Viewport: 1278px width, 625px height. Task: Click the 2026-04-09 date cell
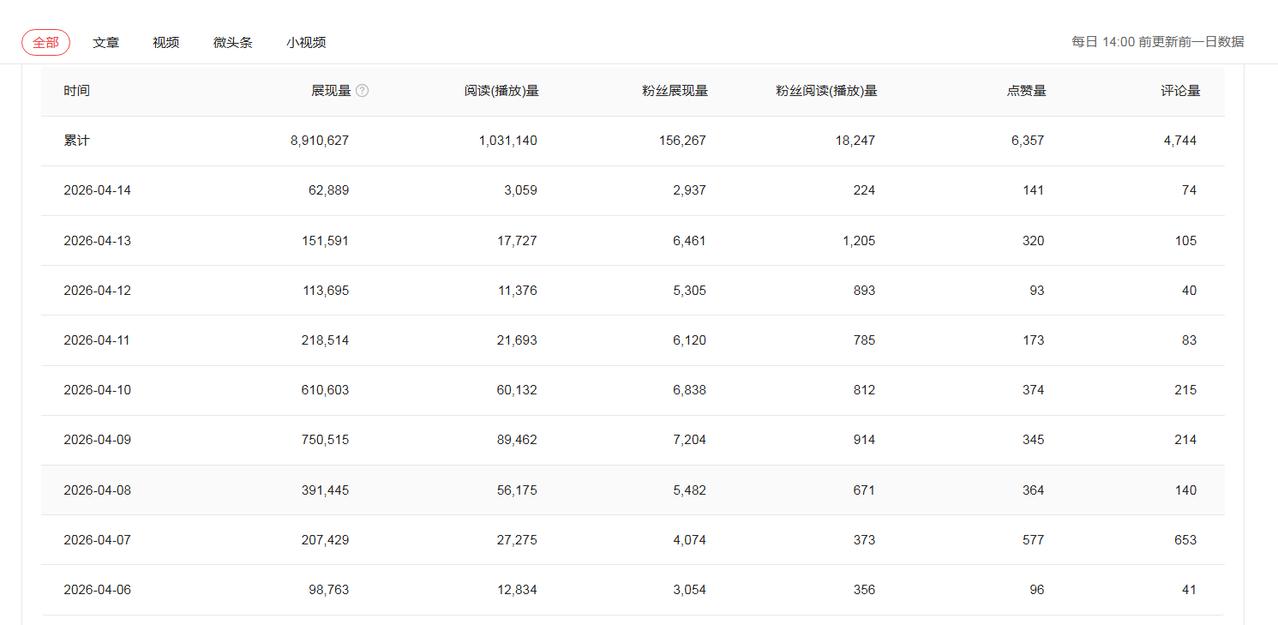point(97,440)
